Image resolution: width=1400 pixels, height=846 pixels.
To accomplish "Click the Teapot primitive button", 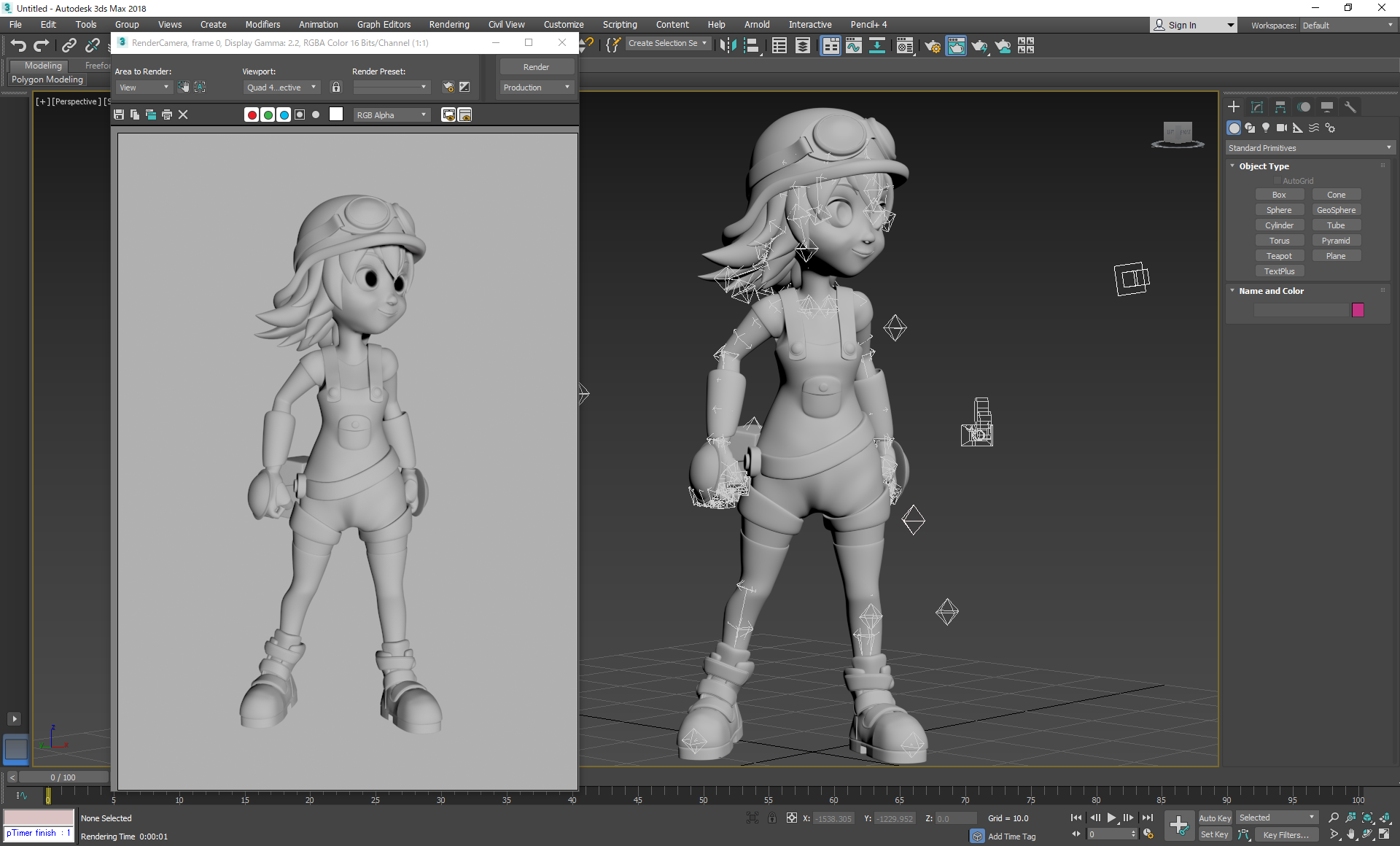I will [x=1279, y=256].
